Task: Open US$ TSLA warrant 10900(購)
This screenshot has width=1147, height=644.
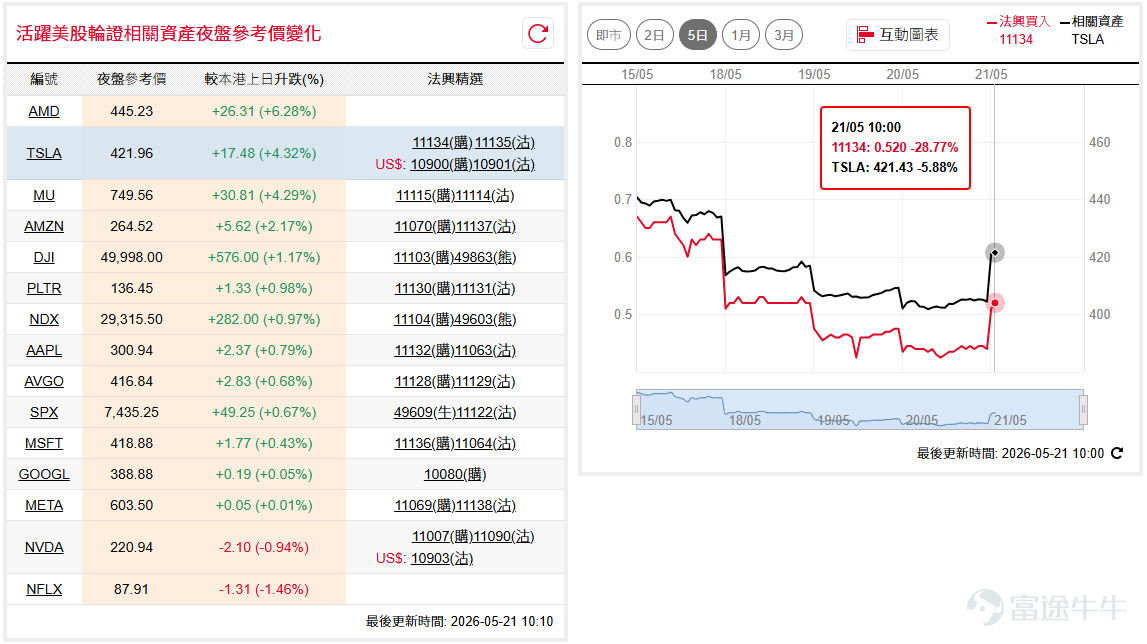Action: 440,165
